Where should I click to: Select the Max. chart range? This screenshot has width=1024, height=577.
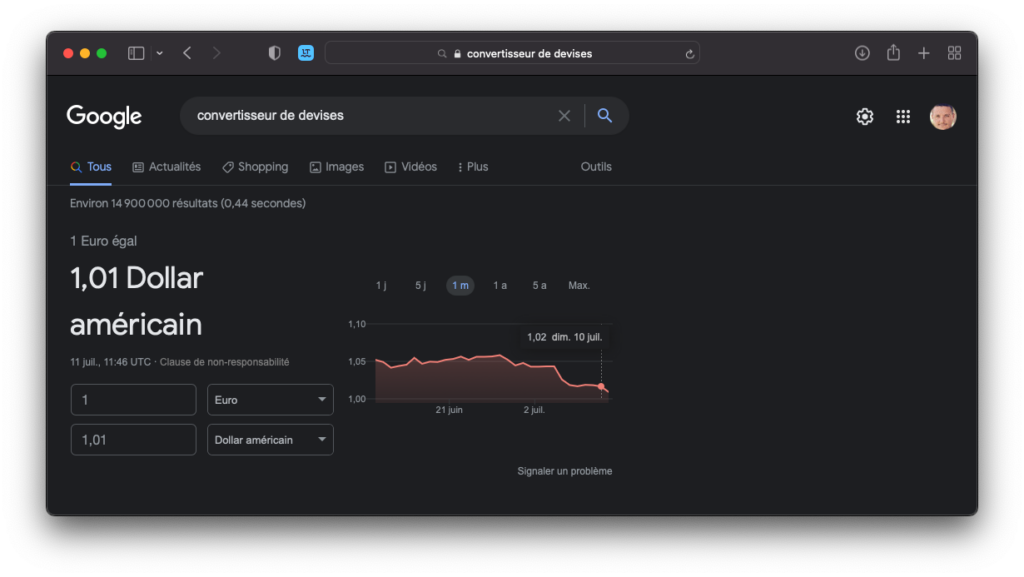[579, 285]
